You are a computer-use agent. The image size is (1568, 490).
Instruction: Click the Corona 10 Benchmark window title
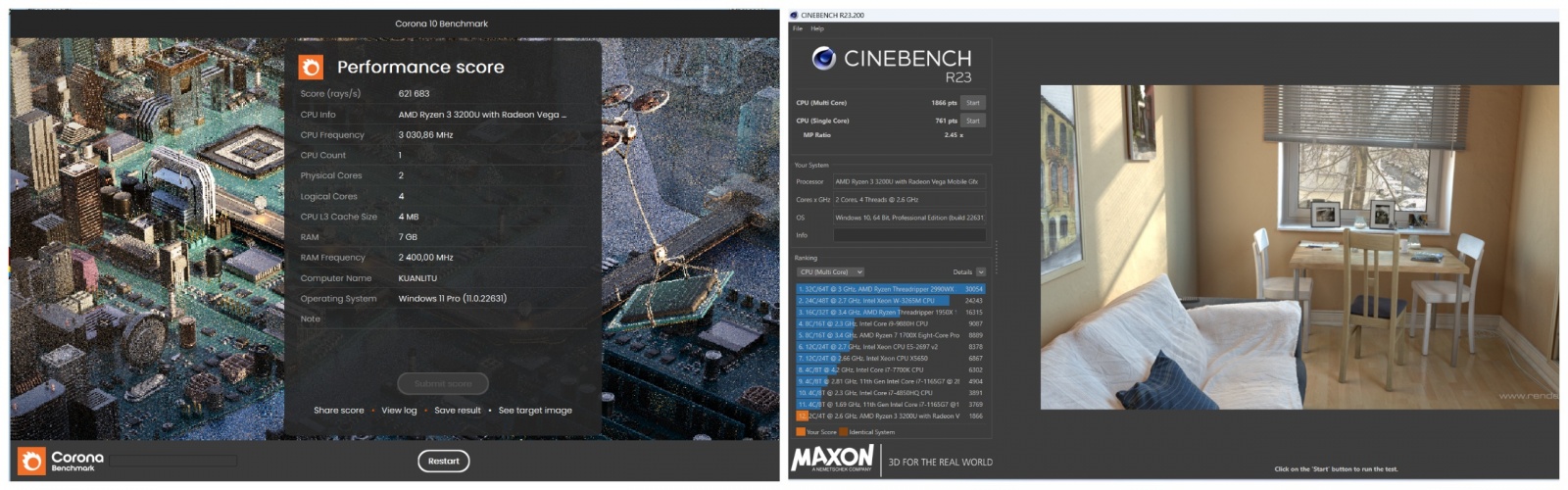tap(441, 24)
